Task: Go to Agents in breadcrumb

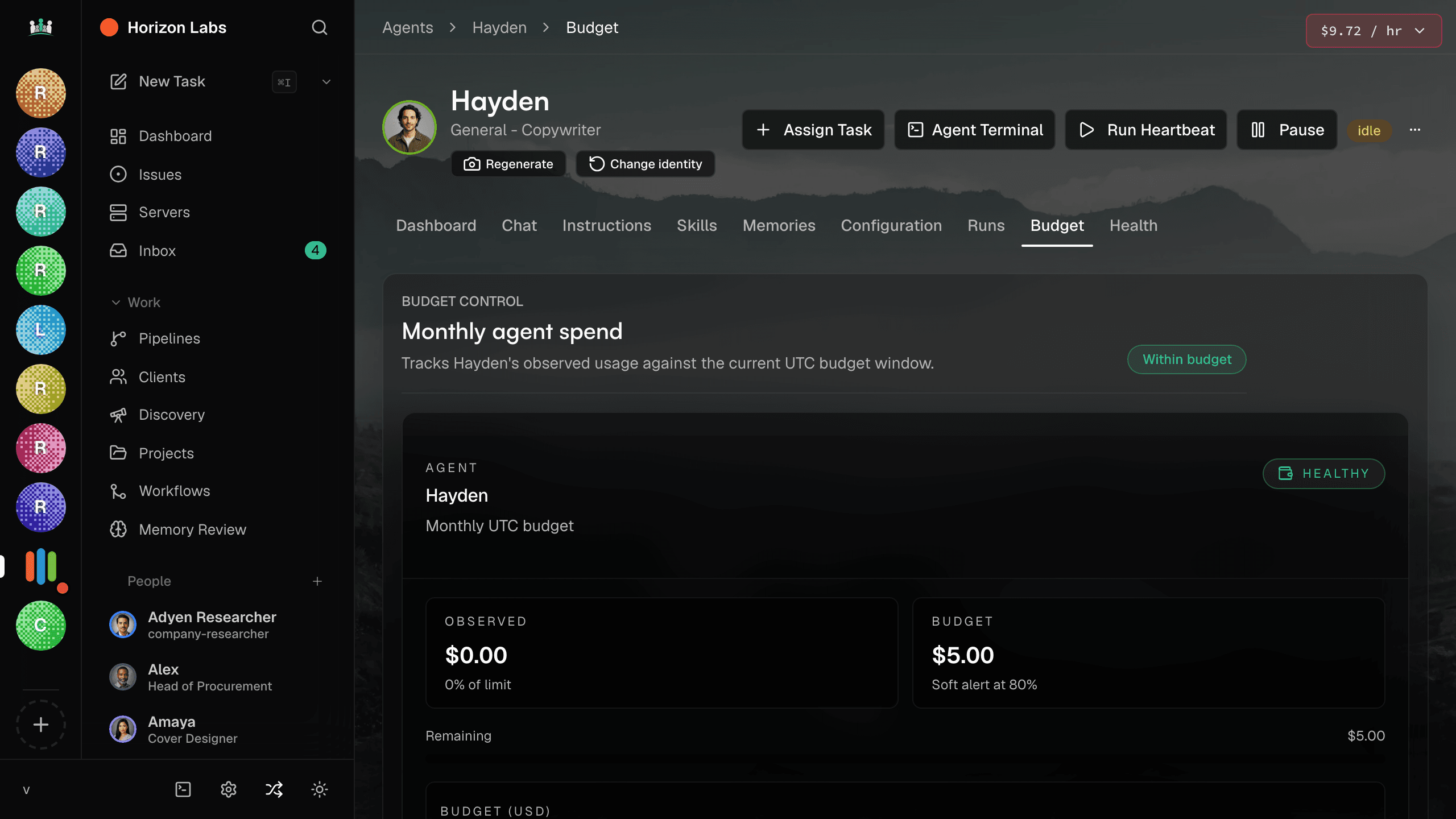Action: [x=408, y=27]
